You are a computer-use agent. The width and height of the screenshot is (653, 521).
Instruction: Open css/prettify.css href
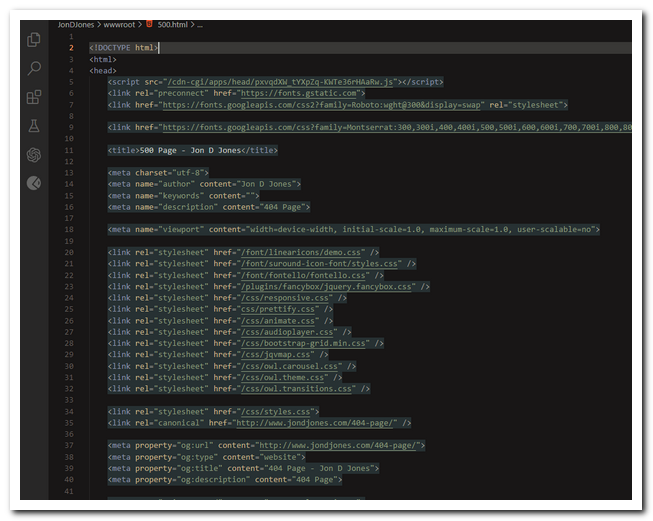[x=278, y=309]
